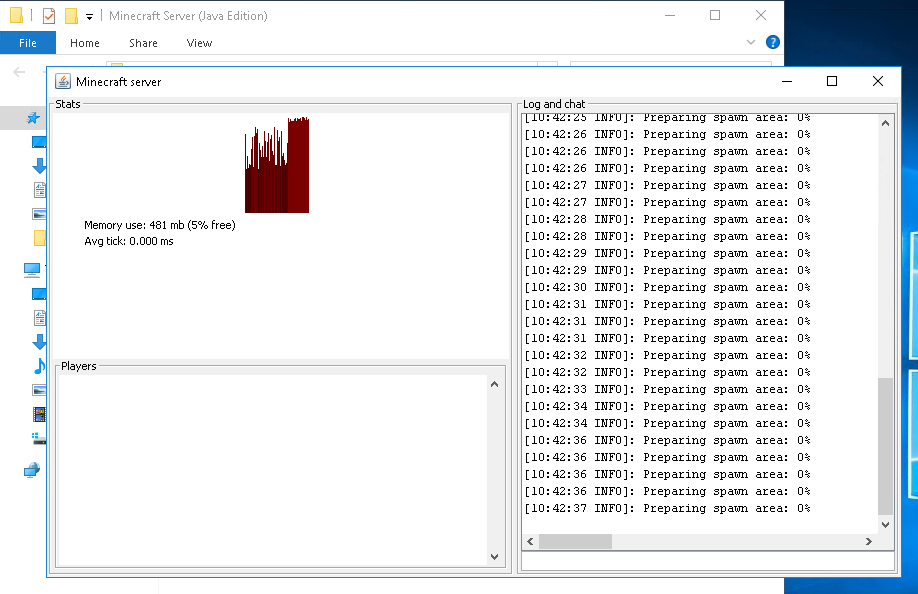Select This PC monitor icon in sidebar
This screenshot has height=594, width=918.
click(x=33, y=270)
